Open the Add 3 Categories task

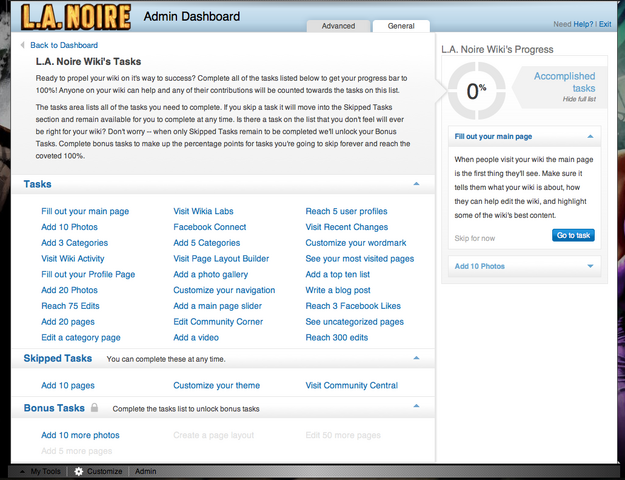pyautogui.click(x=75, y=243)
